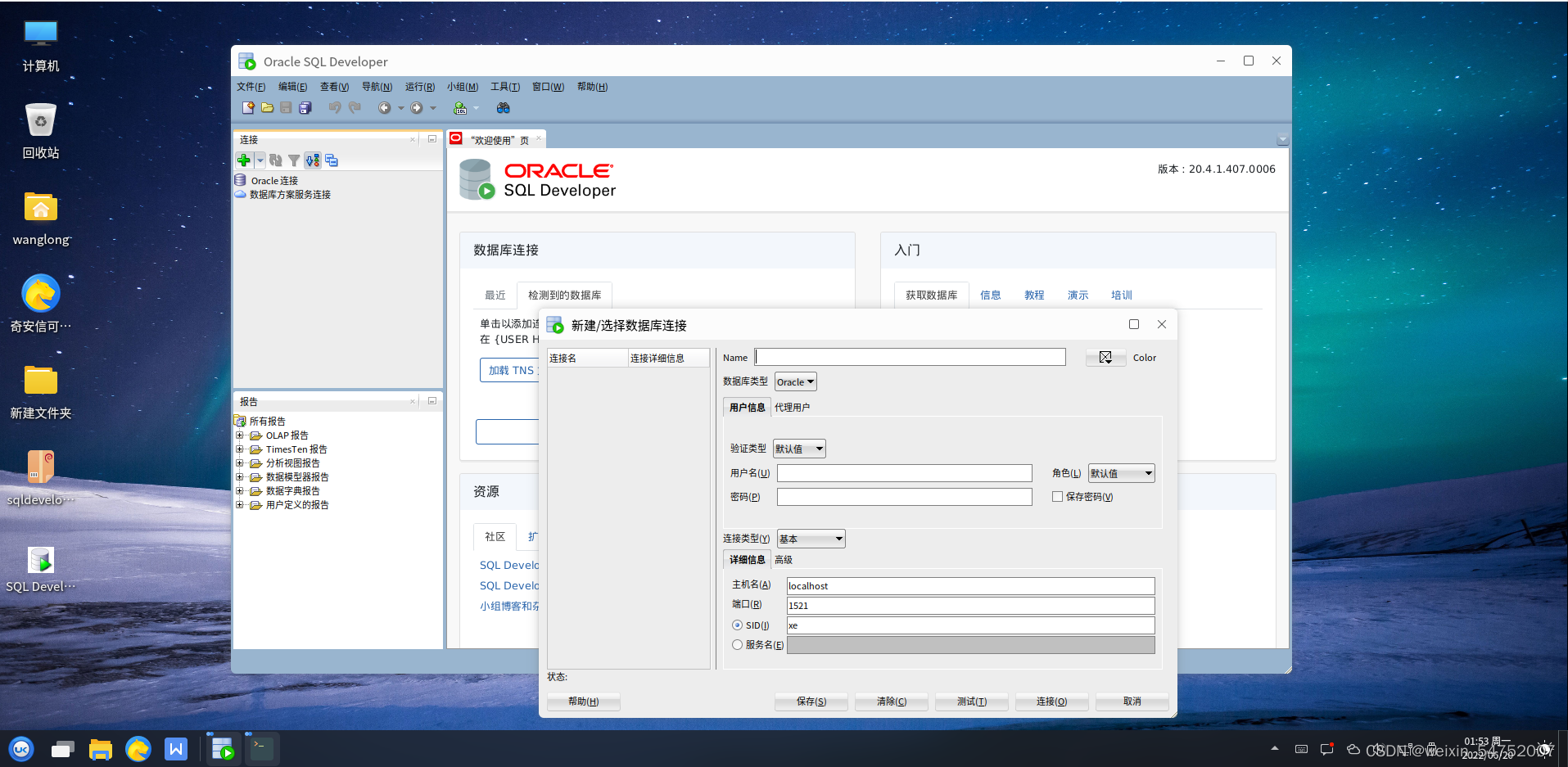Click the 测试 button
Viewport: 1568px width, 767px height.
972,702
